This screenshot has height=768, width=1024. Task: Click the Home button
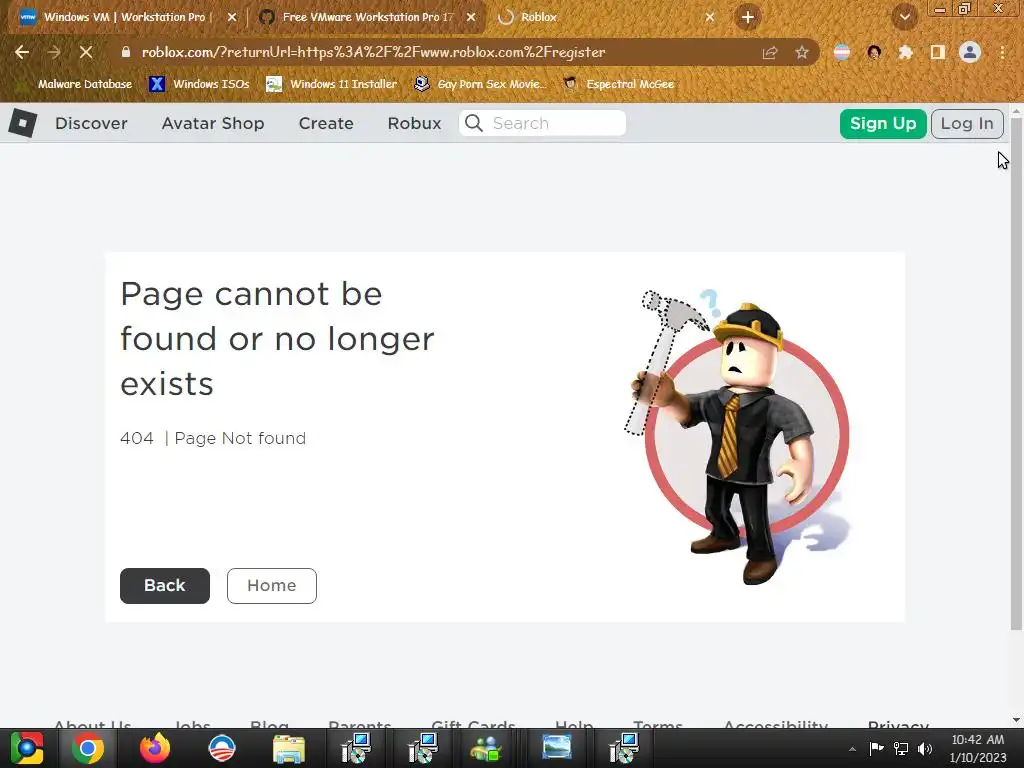[272, 586]
